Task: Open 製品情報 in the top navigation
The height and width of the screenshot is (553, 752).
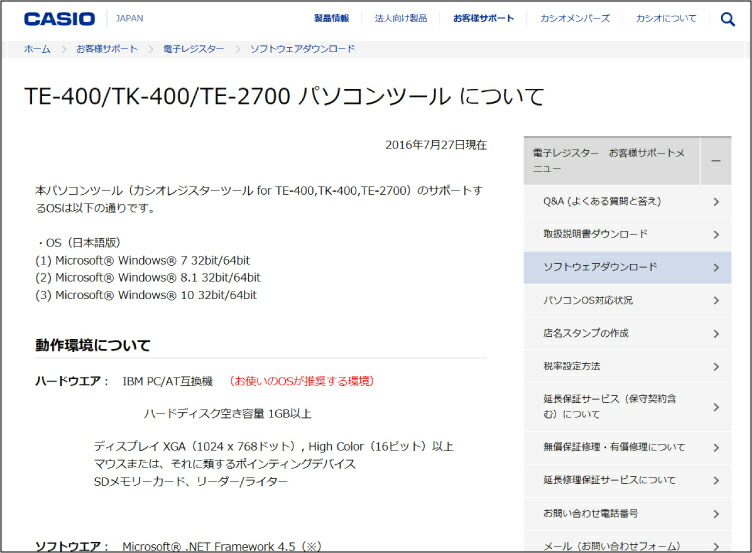Action: (331, 18)
